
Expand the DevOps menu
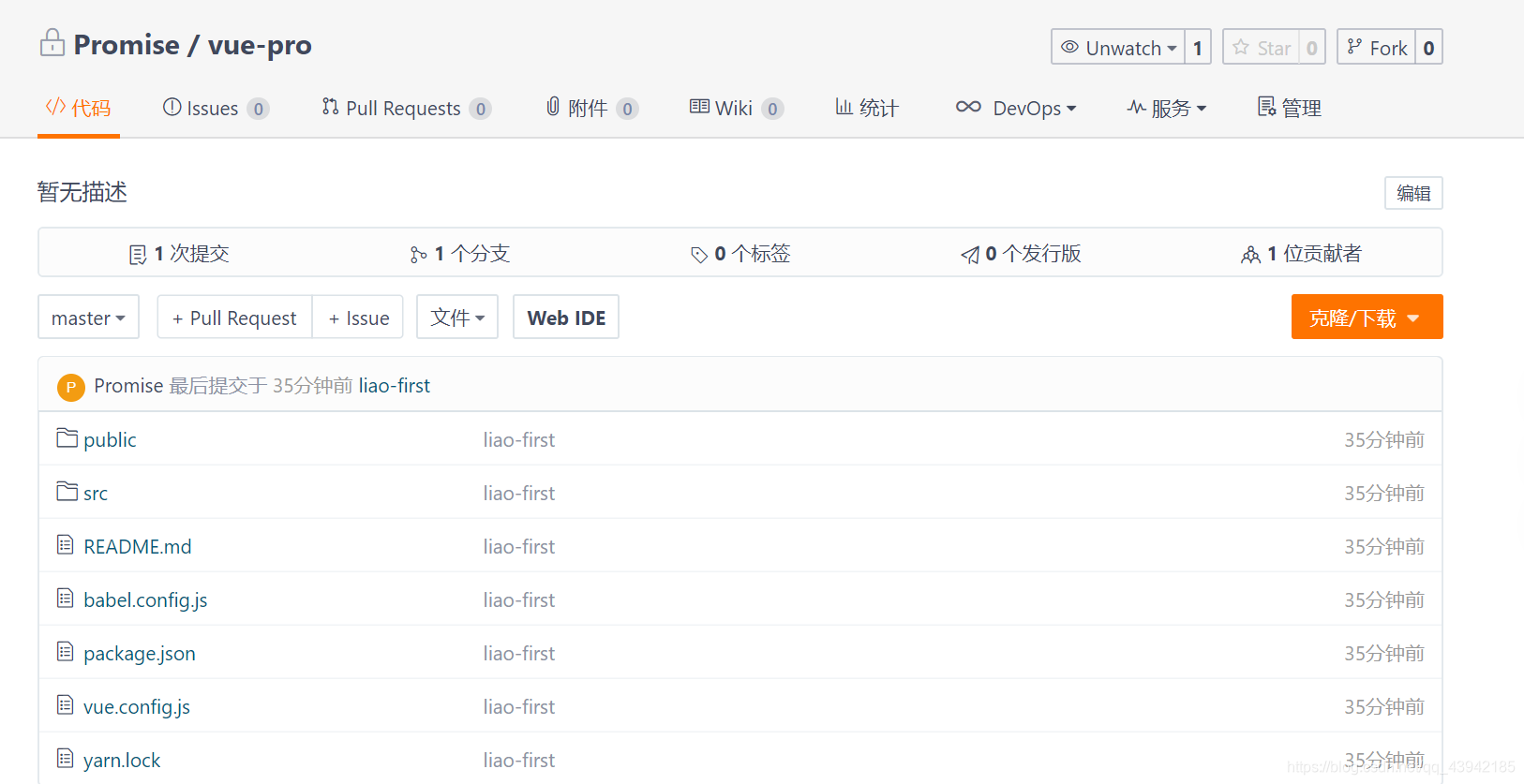[1016, 108]
